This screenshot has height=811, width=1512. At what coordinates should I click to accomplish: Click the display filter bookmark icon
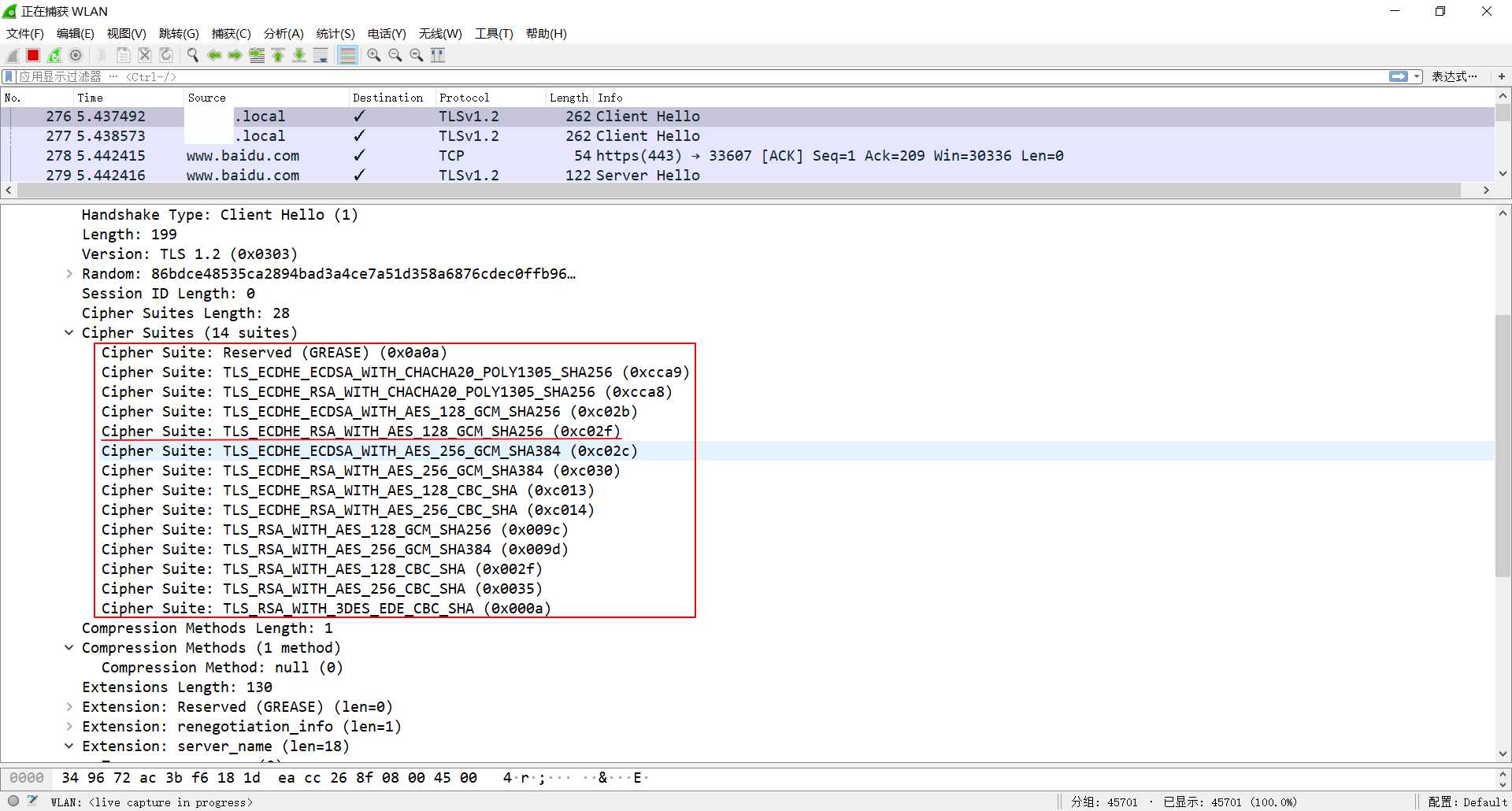pyautogui.click(x=9, y=76)
